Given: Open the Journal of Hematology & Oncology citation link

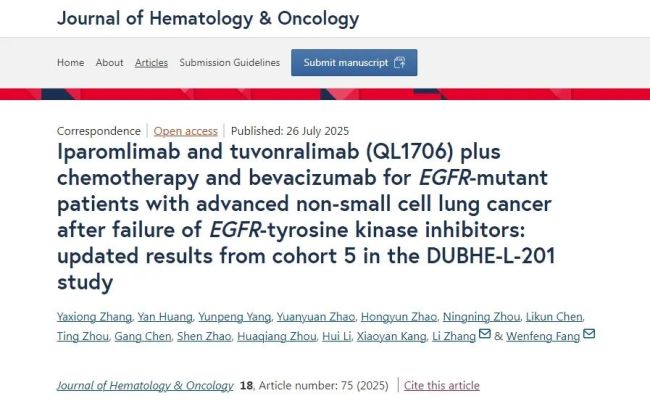Looking at the screenshot, I should click(146, 386).
